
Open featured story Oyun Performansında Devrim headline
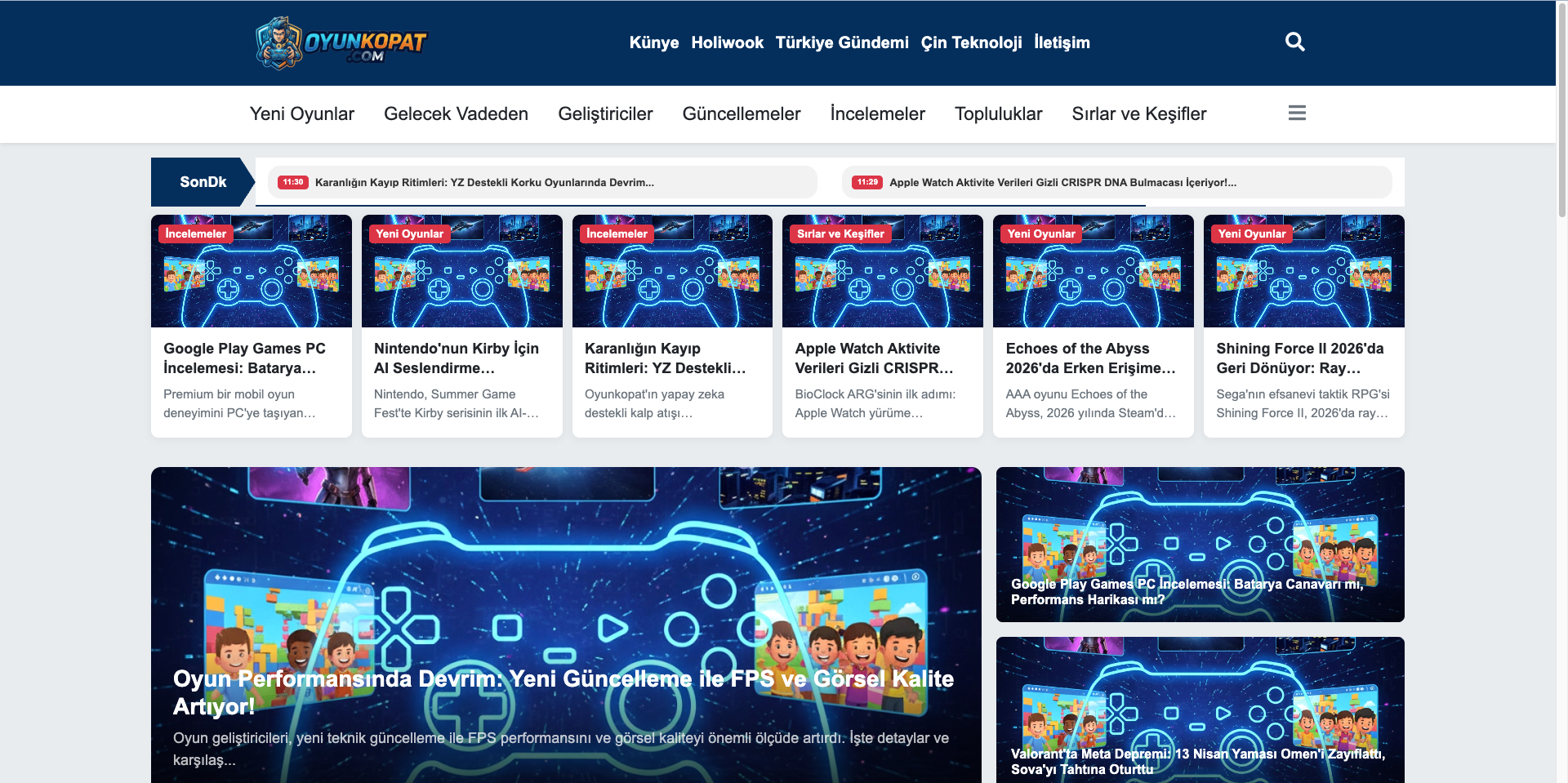click(563, 692)
